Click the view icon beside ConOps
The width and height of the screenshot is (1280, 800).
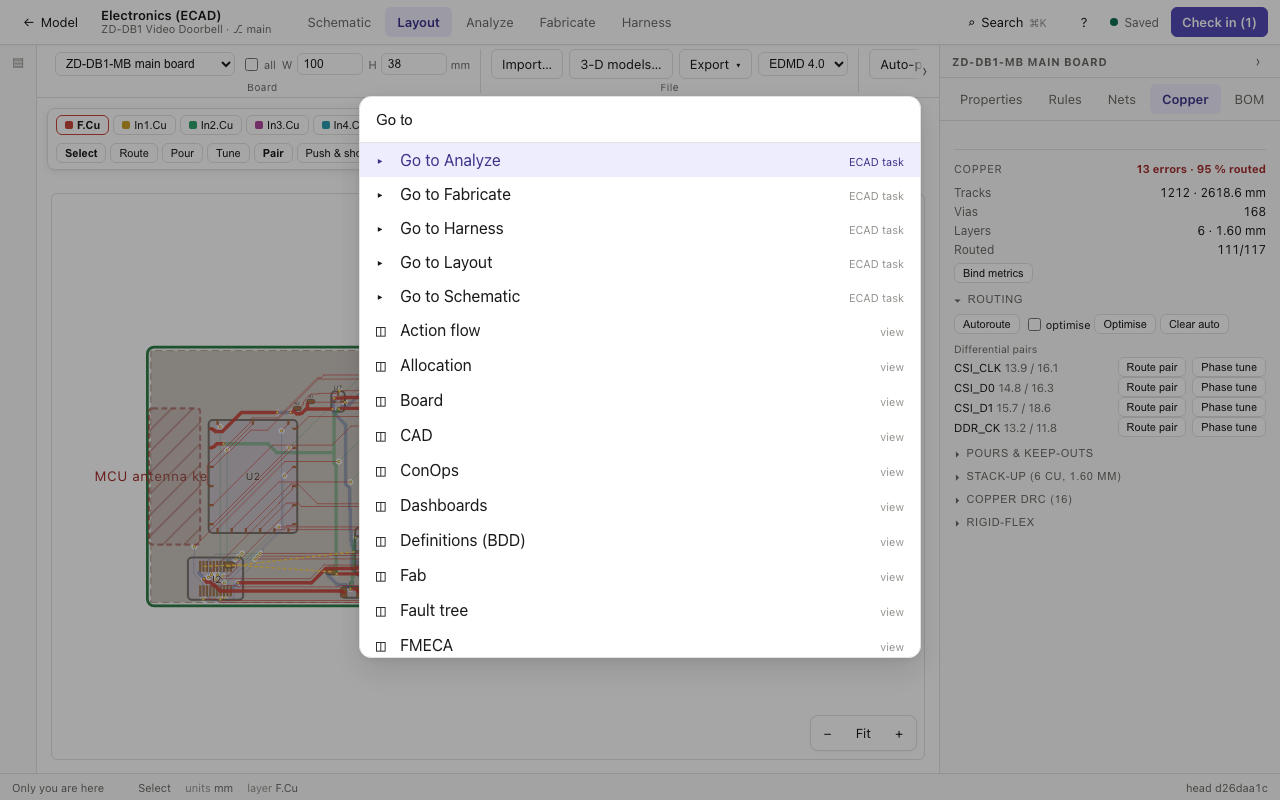[x=380, y=471]
